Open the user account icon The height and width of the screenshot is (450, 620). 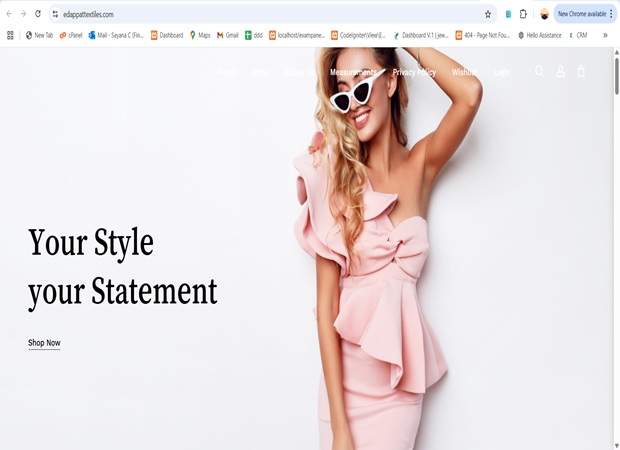pyautogui.click(x=560, y=71)
